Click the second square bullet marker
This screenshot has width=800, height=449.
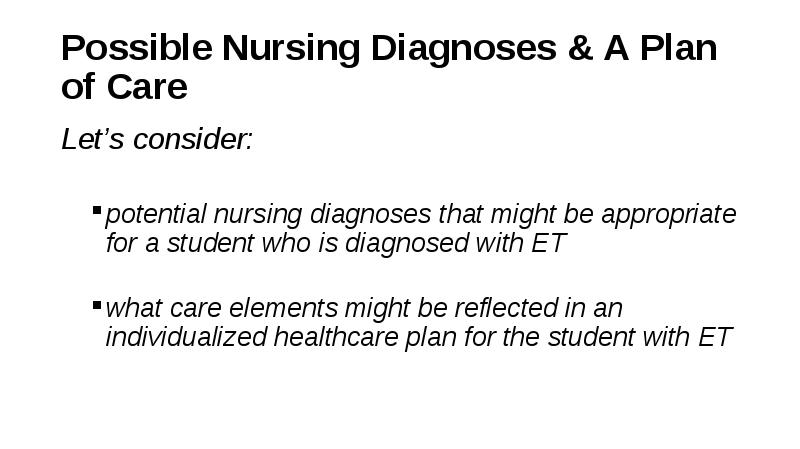tap(97, 305)
